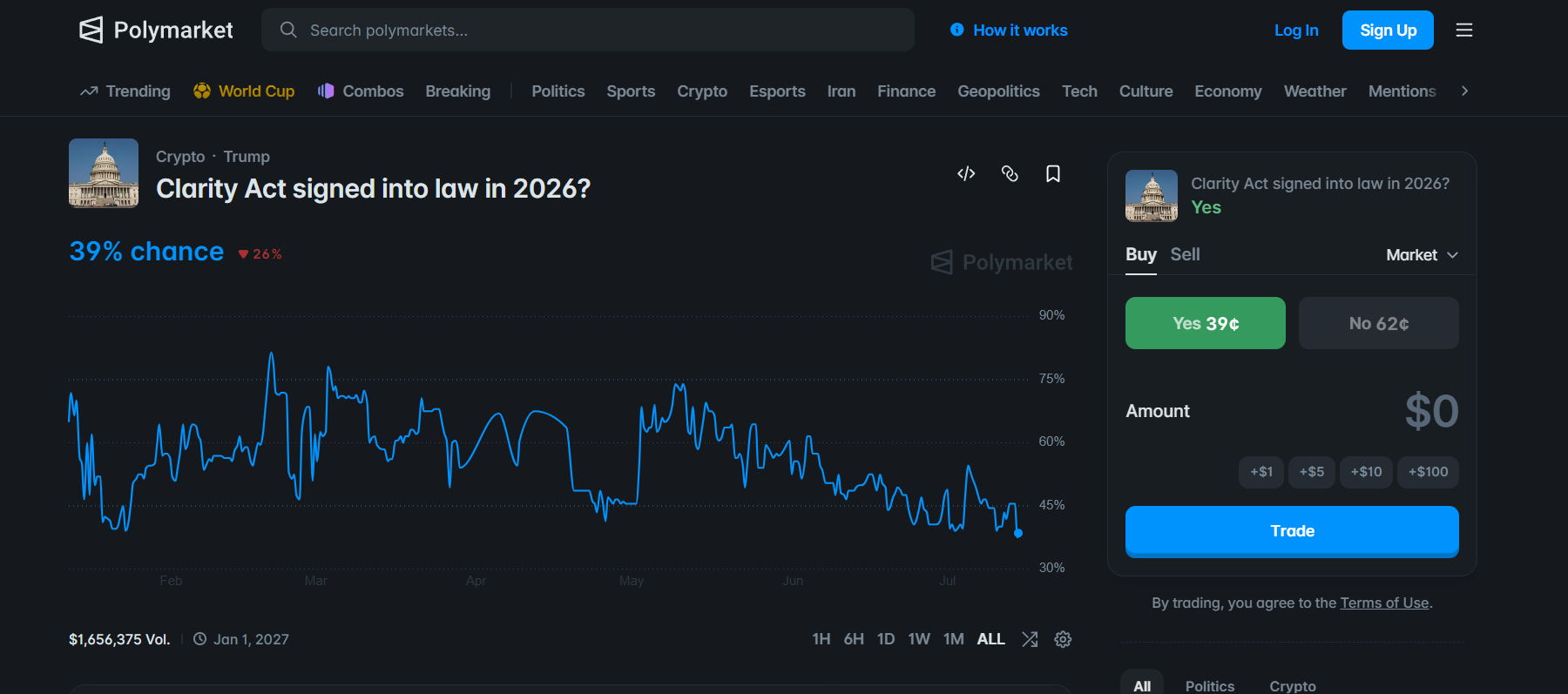Image resolution: width=1568 pixels, height=694 pixels.
Task: Open the Esports category
Action: (x=777, y=91)
